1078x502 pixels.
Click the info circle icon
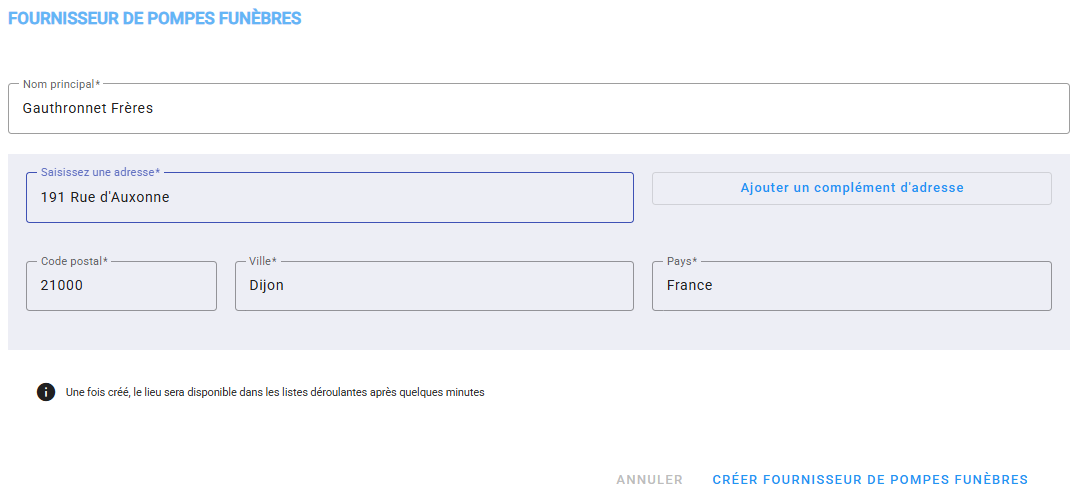46,392
